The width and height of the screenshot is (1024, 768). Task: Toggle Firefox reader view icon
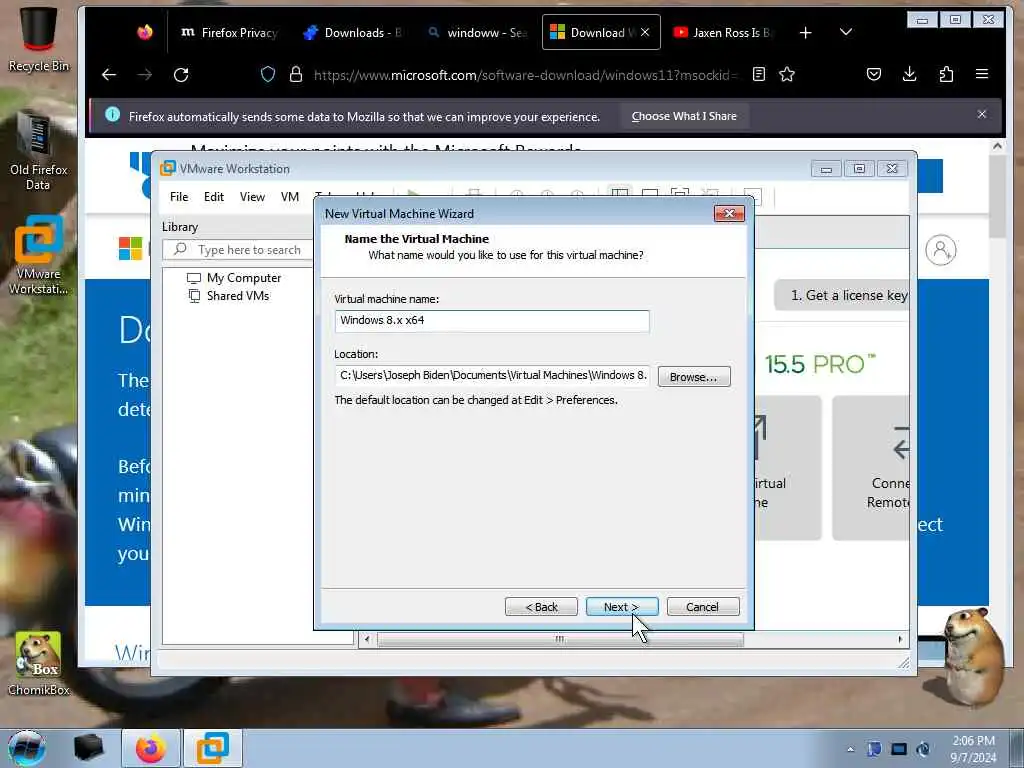point(758,74)
